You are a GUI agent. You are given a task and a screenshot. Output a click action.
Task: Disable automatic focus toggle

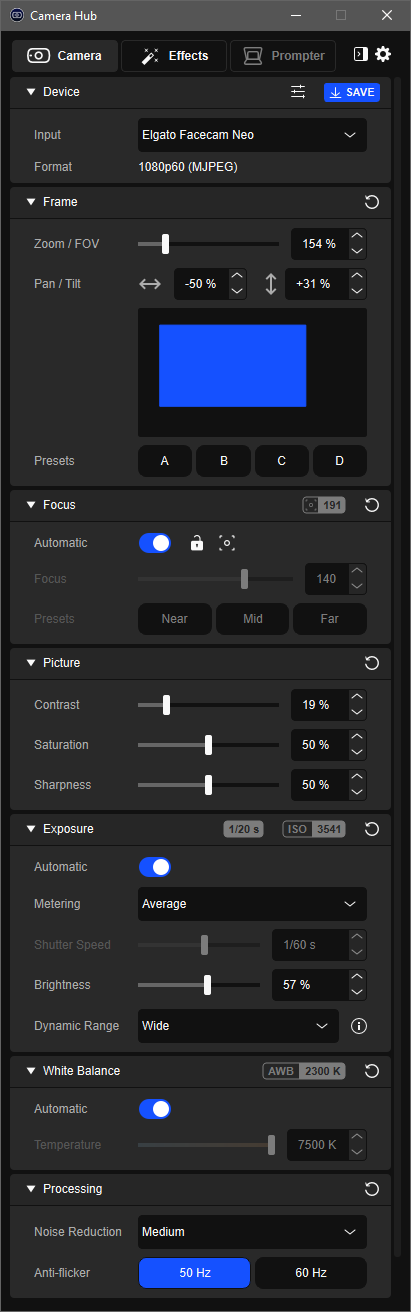155,543
